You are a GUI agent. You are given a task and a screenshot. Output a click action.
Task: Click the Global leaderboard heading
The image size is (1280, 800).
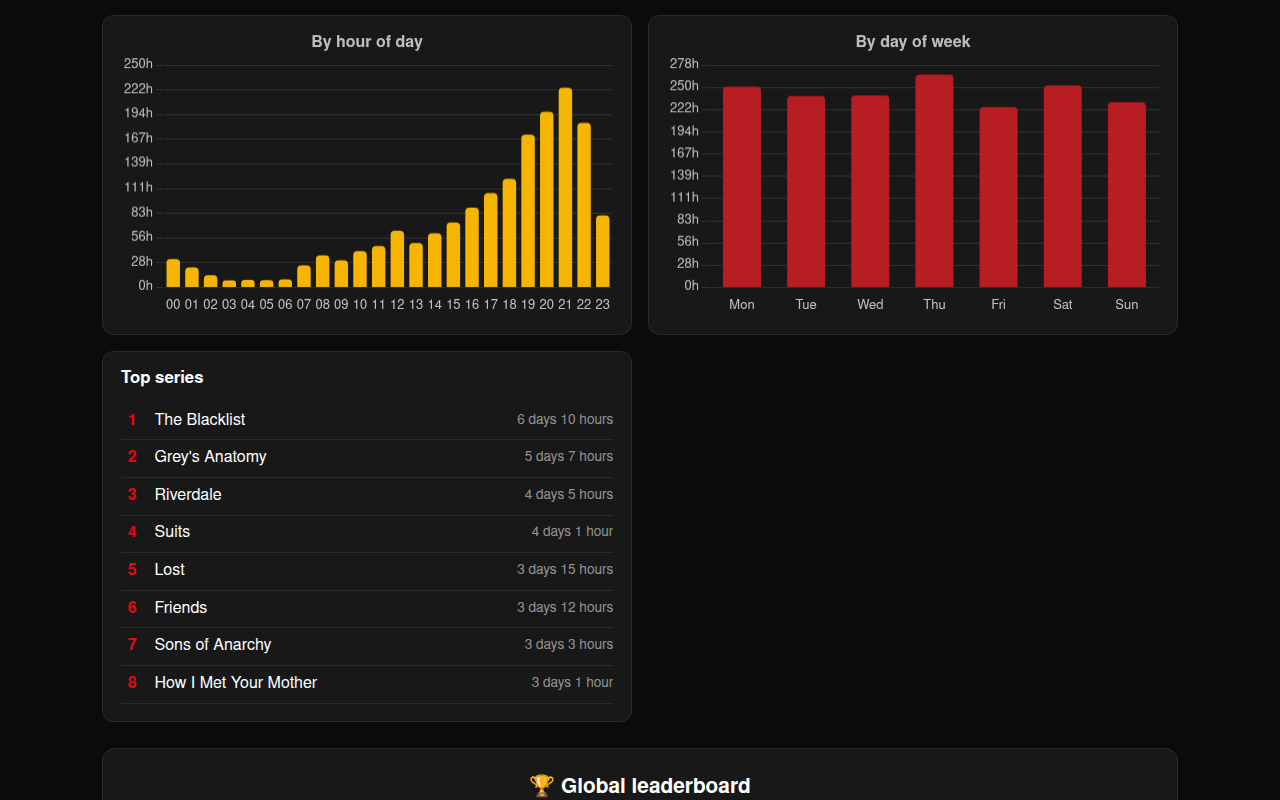tap(656, 786)
